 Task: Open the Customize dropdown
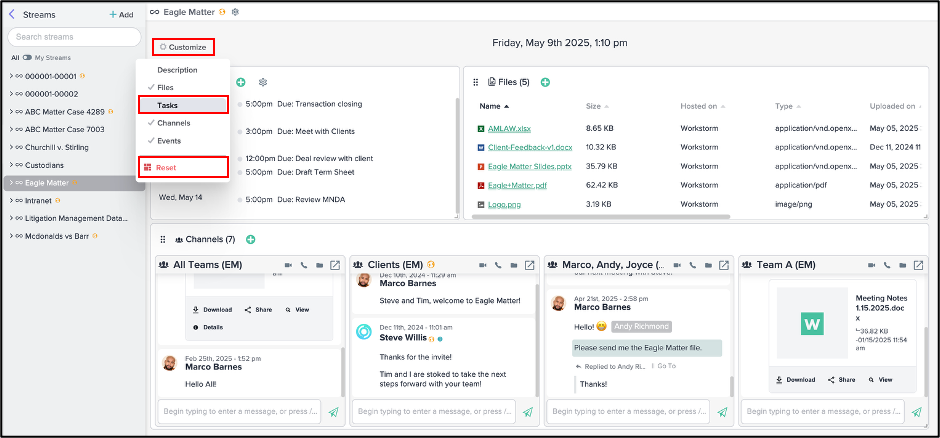tap(183, 47)
